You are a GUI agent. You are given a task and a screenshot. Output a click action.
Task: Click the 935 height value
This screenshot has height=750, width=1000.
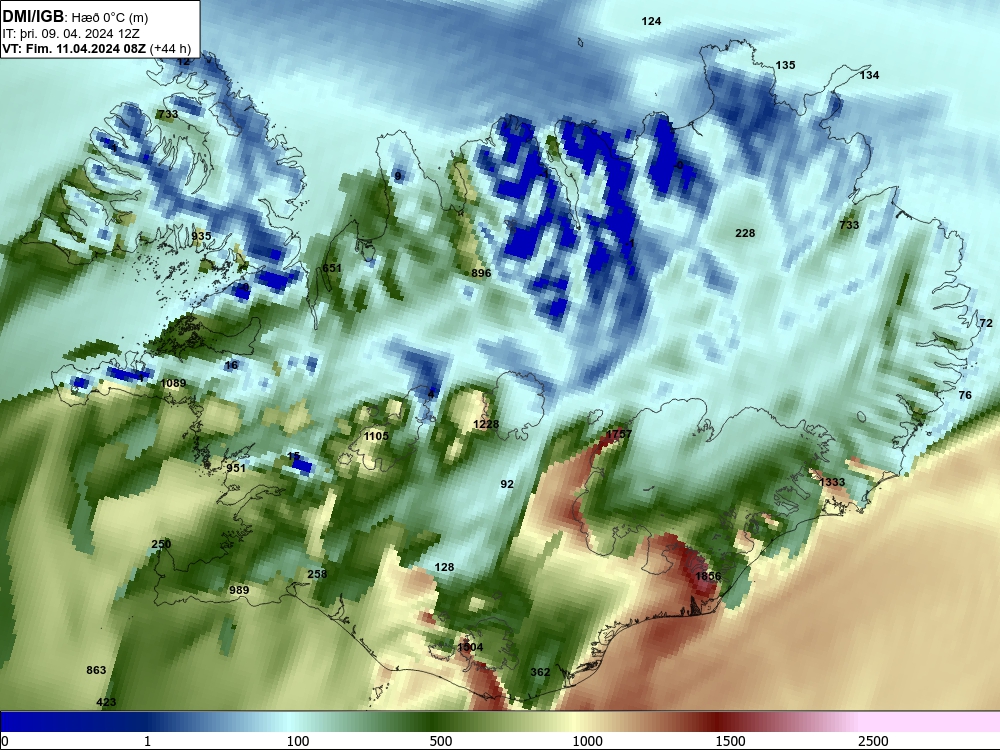(201, 236)
